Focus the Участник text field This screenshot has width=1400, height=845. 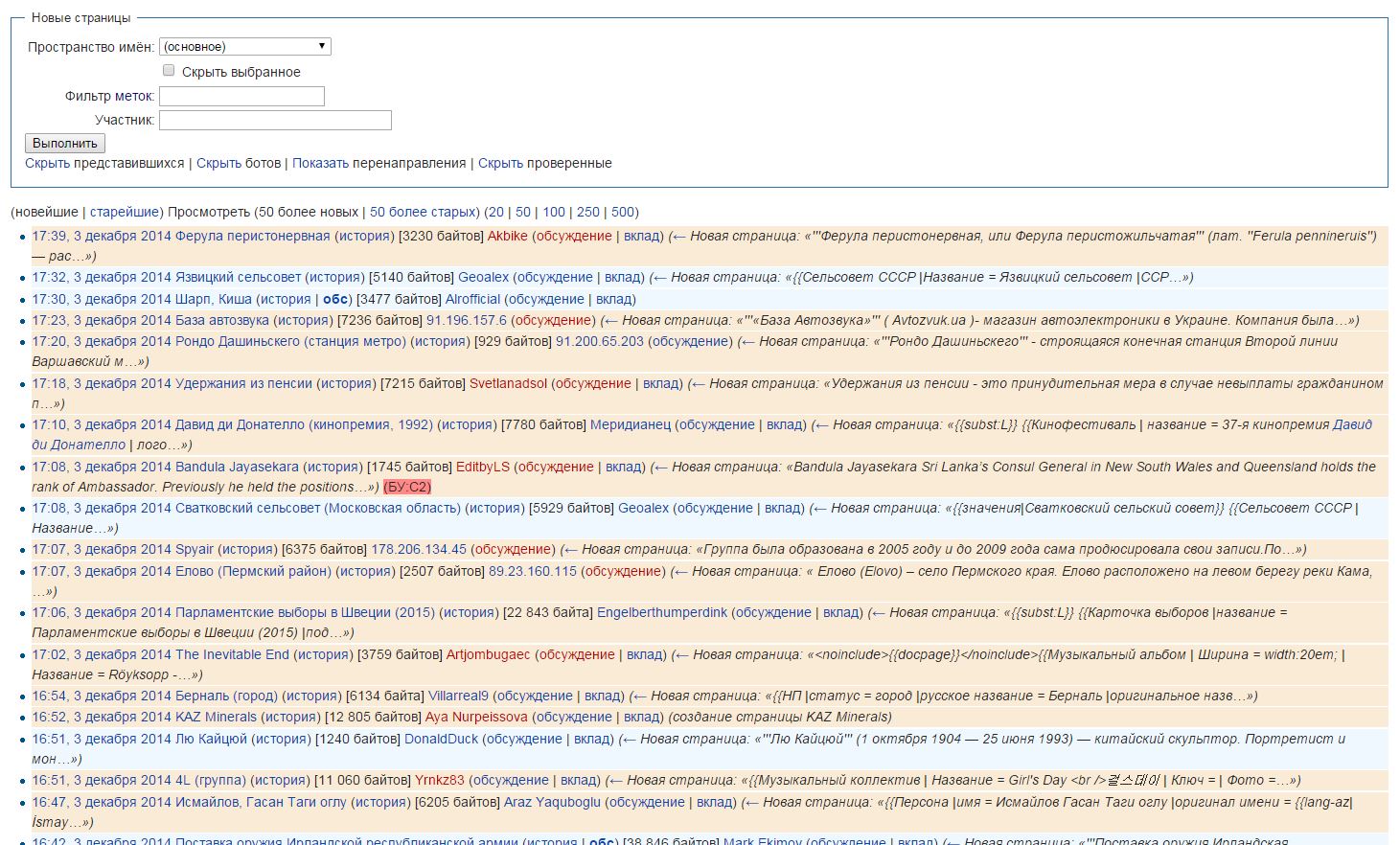275,120
